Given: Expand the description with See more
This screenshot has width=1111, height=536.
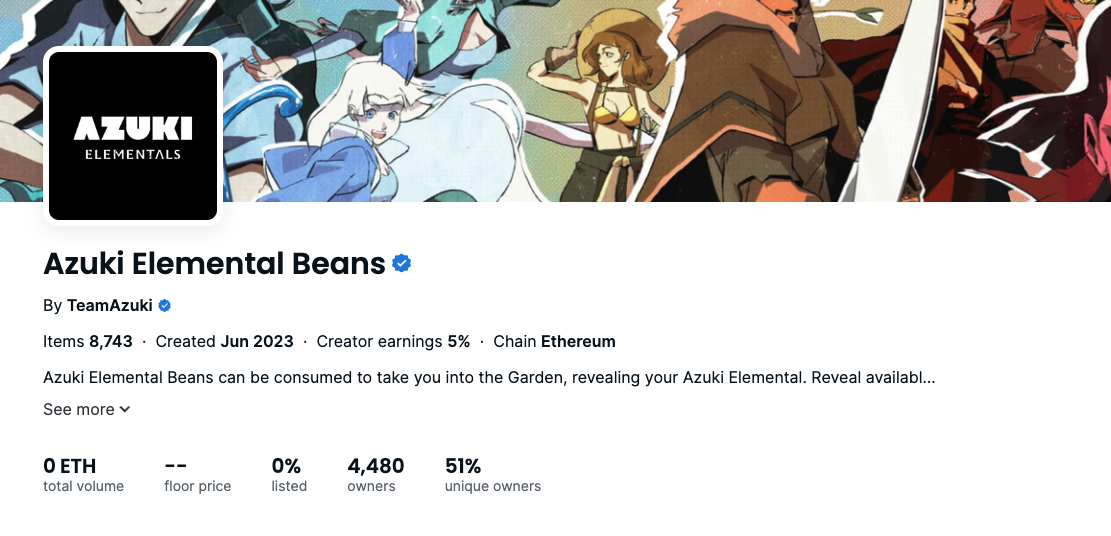Looking at the screenshot, I should tap(80, 409).
